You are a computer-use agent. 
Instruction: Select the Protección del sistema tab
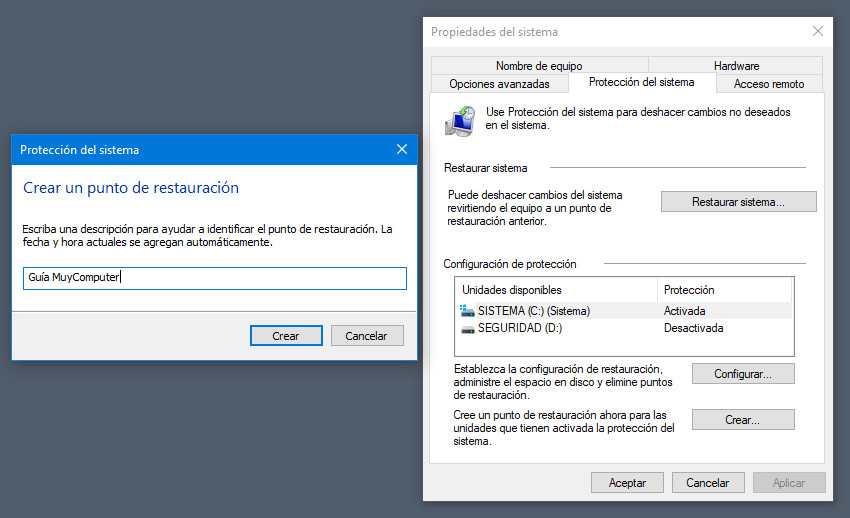[x=642, y=82]
